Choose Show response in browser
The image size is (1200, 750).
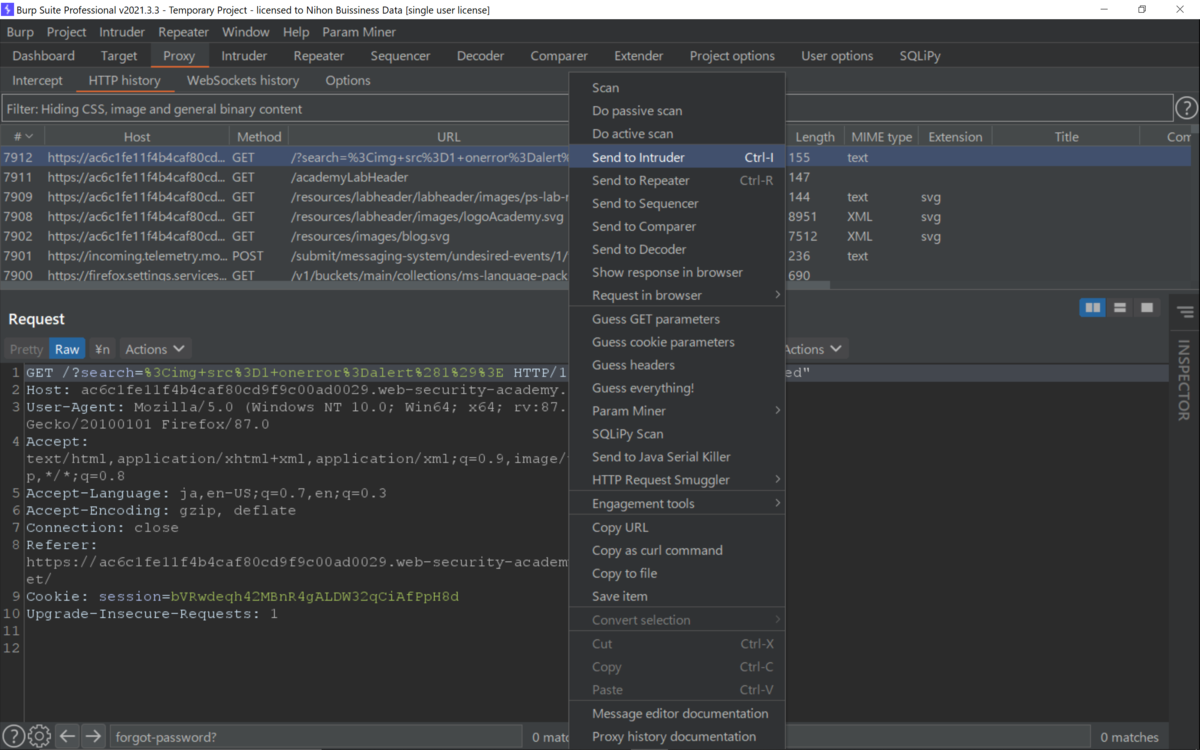click(677, 272)
